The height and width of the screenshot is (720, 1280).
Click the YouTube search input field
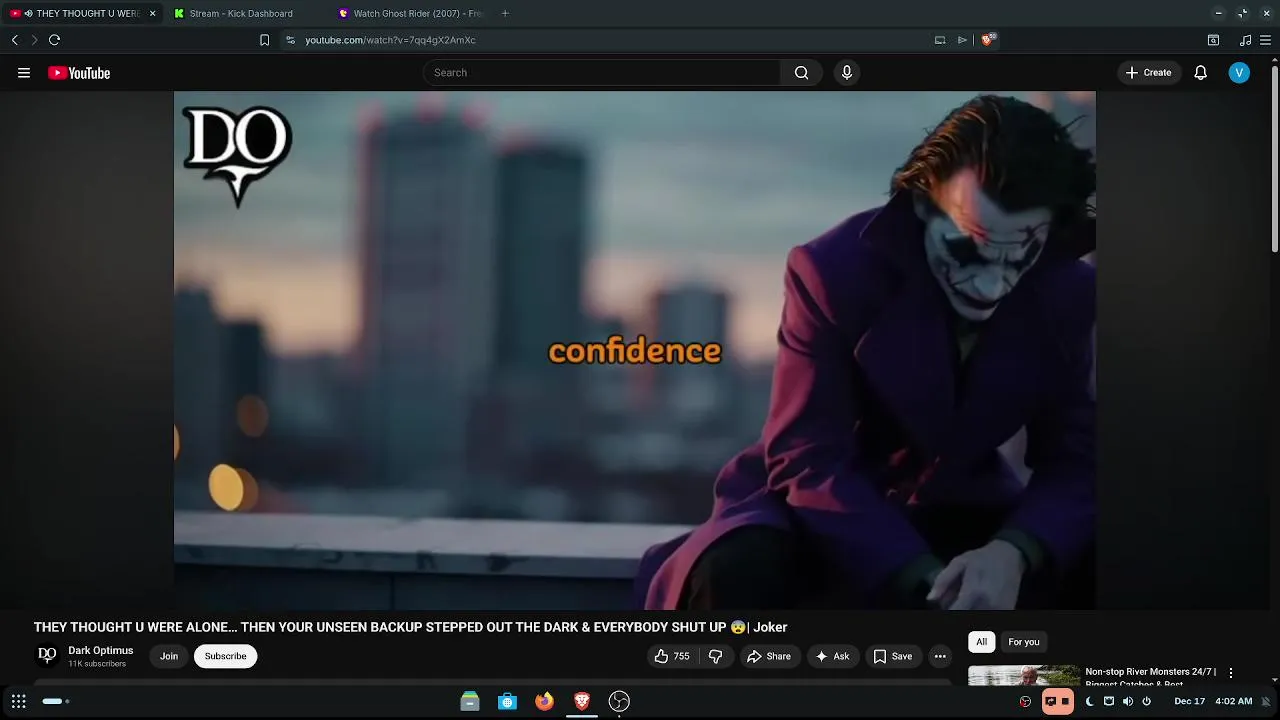[x=602, y=73]
